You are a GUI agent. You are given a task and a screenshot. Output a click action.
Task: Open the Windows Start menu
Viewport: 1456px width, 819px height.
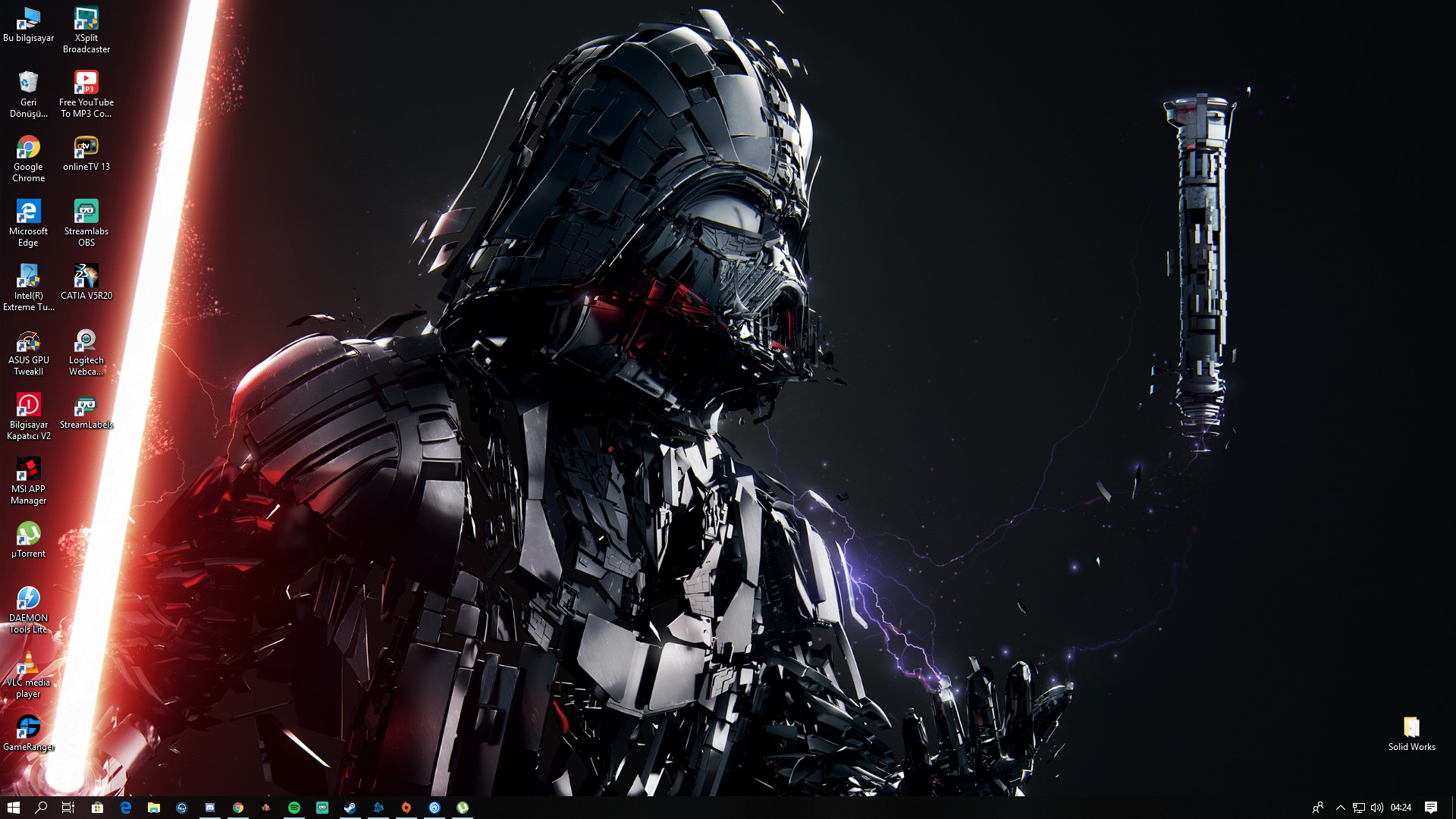click(x=13, y=808)
